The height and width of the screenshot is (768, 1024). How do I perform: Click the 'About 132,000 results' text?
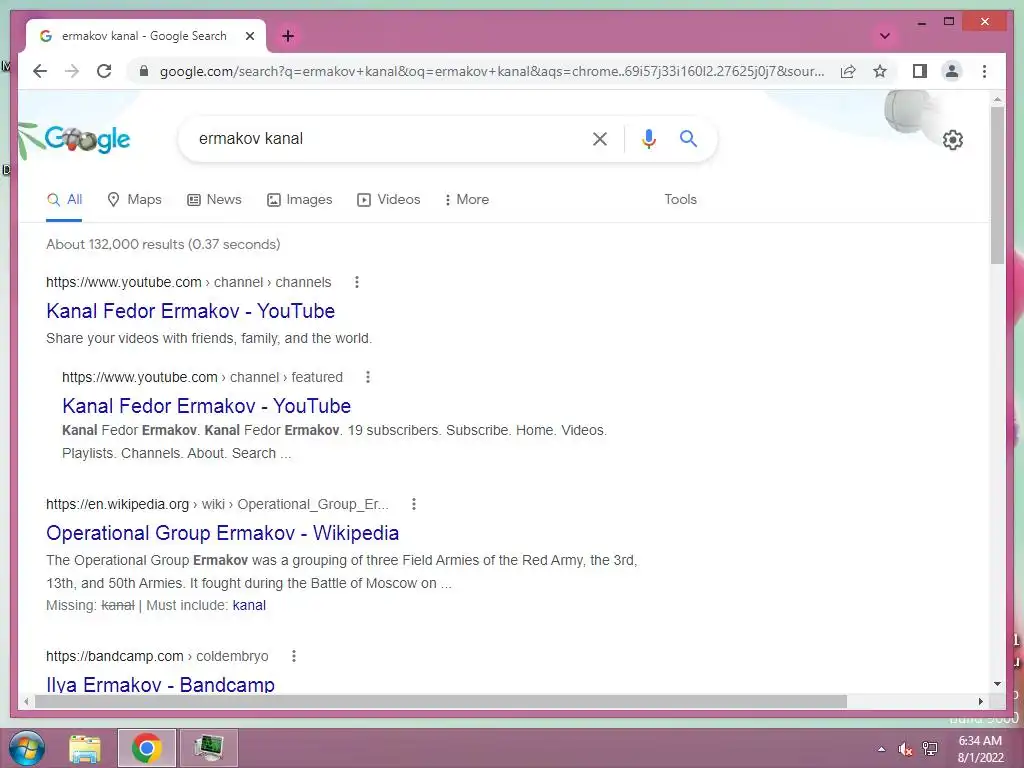pyautogui.click(x=163, y=244)
